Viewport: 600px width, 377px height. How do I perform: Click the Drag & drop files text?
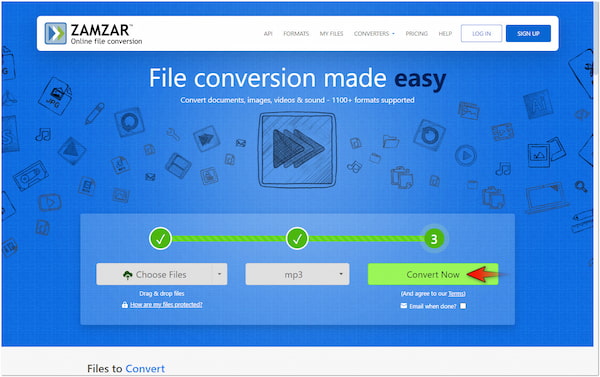coord(162,294)
